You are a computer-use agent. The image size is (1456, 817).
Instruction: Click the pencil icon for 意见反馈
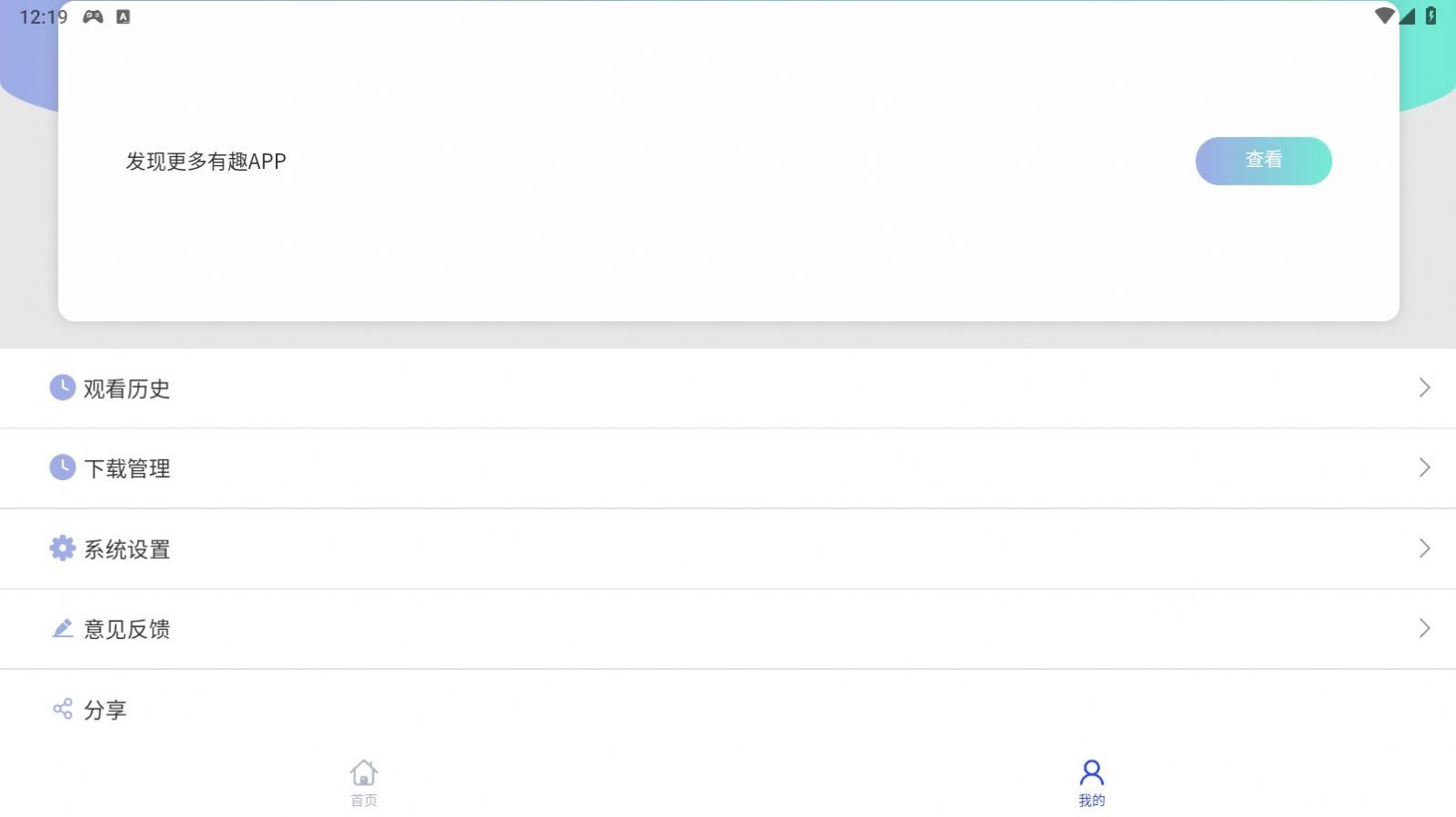[62, 628]
